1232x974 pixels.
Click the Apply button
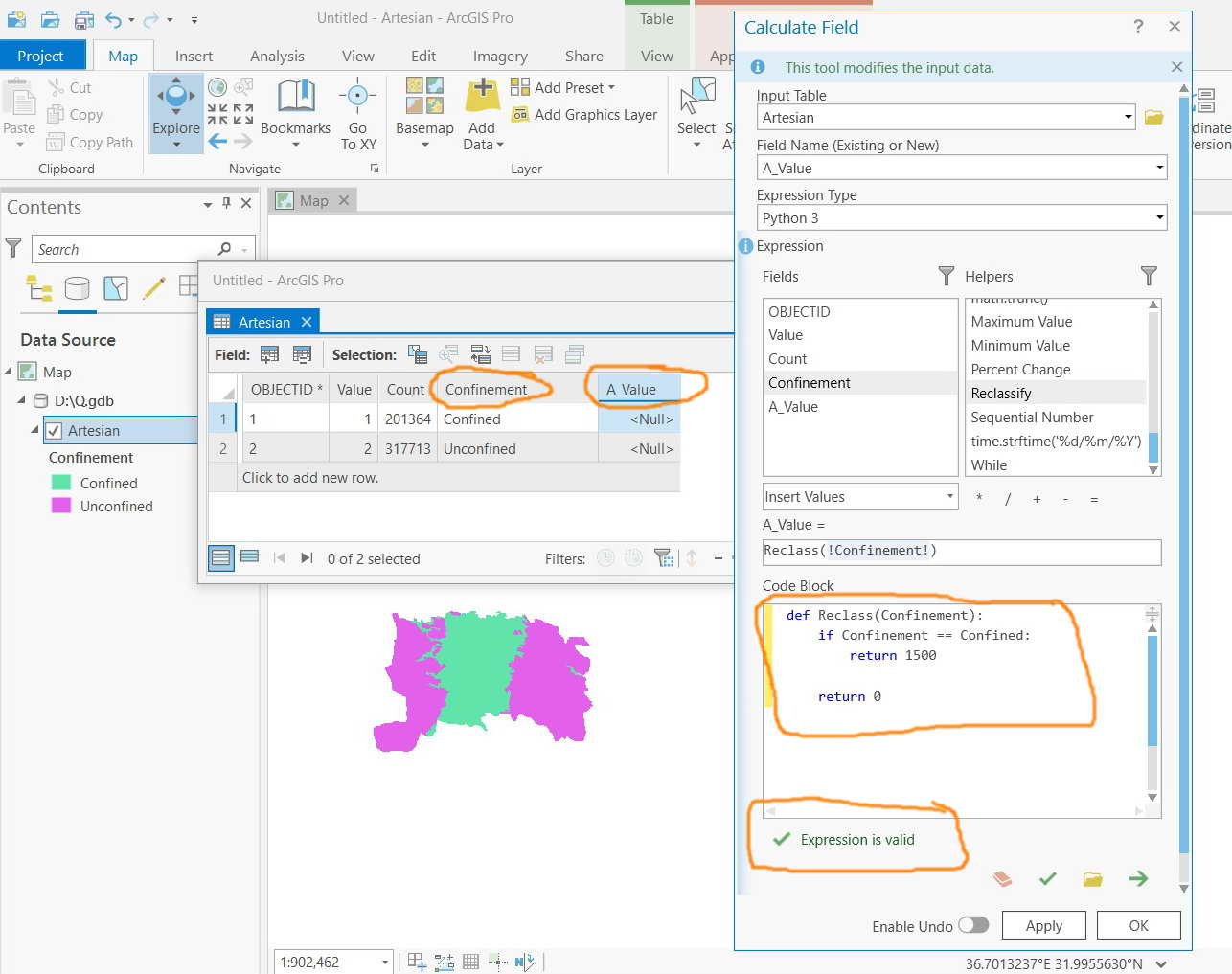tap(1044, 926)
